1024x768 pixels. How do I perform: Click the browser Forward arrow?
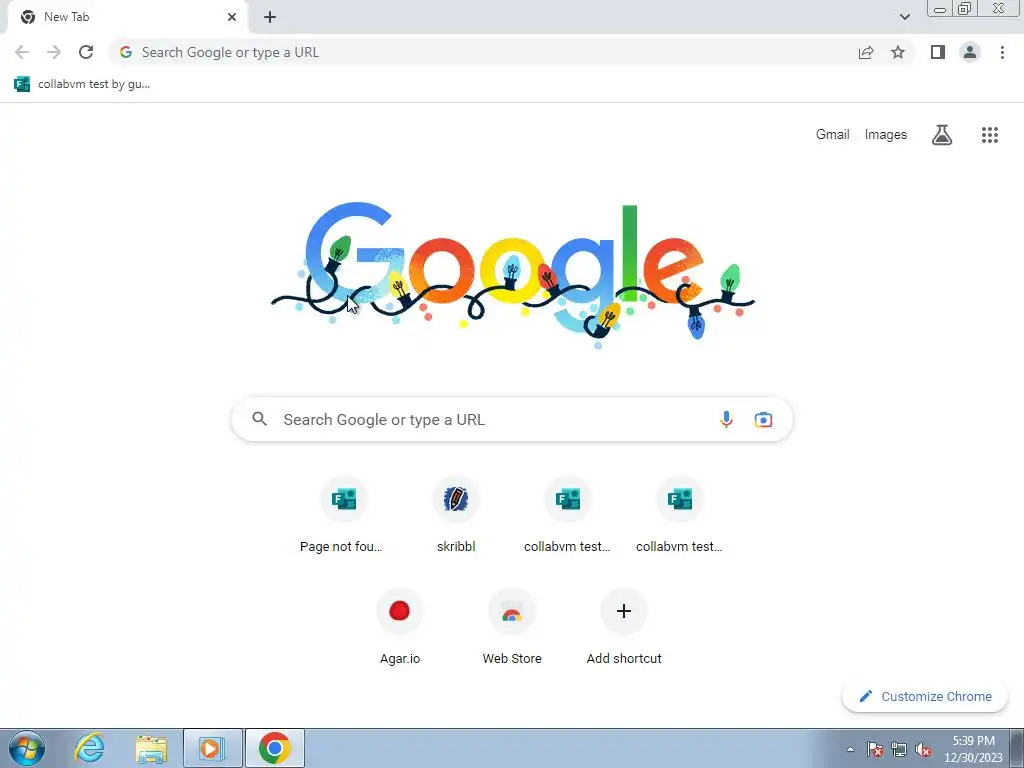tap(54, 52)
